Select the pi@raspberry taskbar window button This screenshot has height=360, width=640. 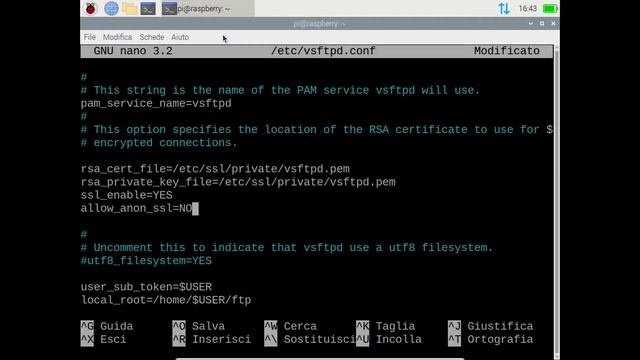click(x=207, y=9)
